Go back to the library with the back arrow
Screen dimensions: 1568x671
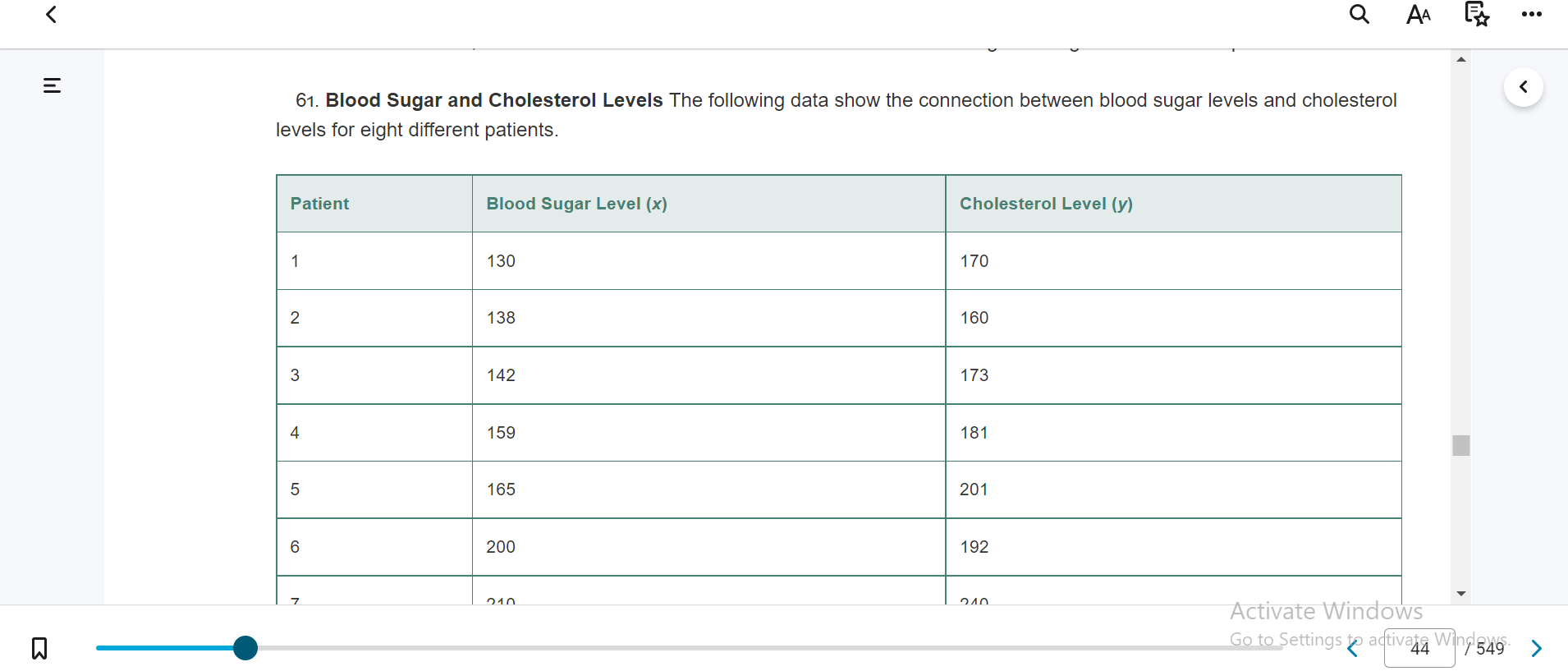(51, 14)
